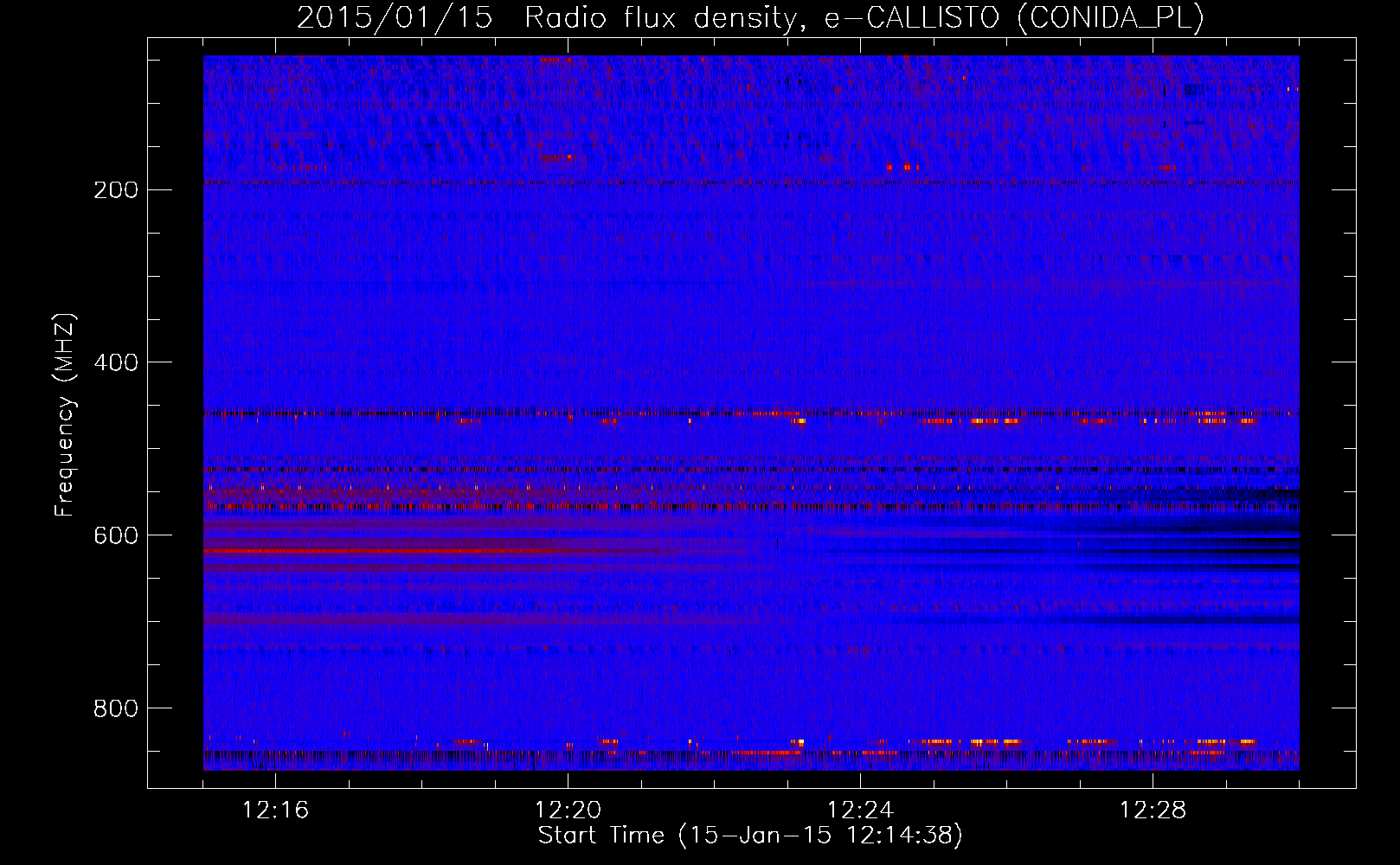Screen dimensions: 1400x865
Task: Click the '12:20' time axis label
Action: coord(568,811)
